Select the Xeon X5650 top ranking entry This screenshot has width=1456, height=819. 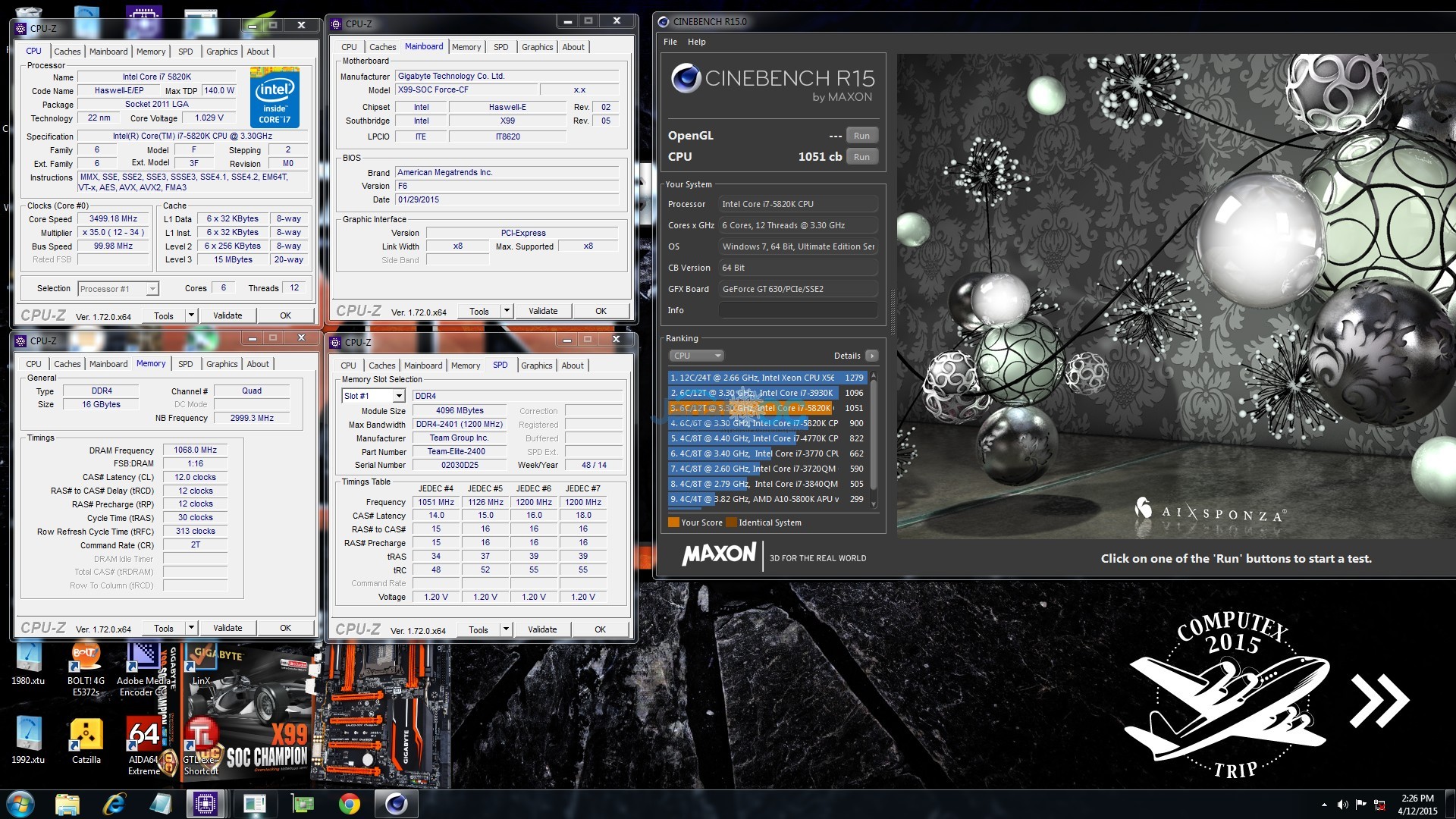(755, 378)
